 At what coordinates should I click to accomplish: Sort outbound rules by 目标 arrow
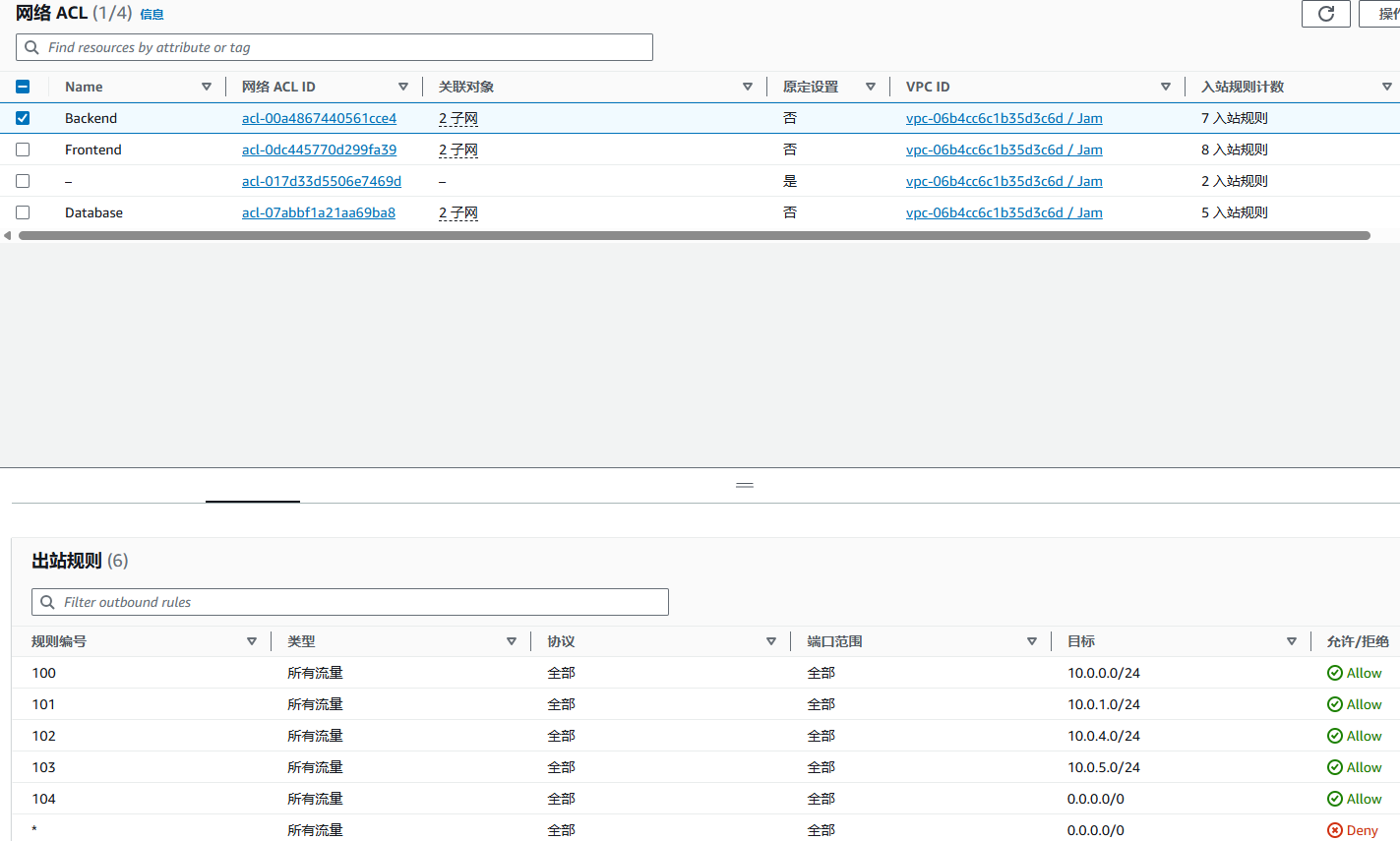pos(1292,641)
